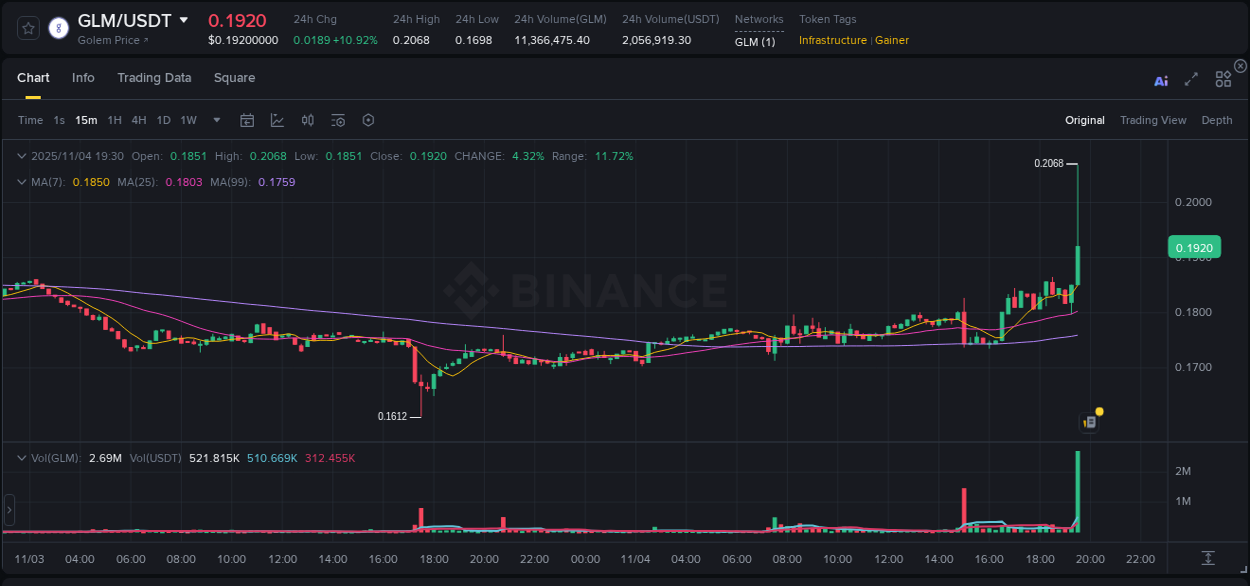The width and height of the screenshot is (1250, 586).
Task: Open the Square tab
Action: click(x=234, y=78)
